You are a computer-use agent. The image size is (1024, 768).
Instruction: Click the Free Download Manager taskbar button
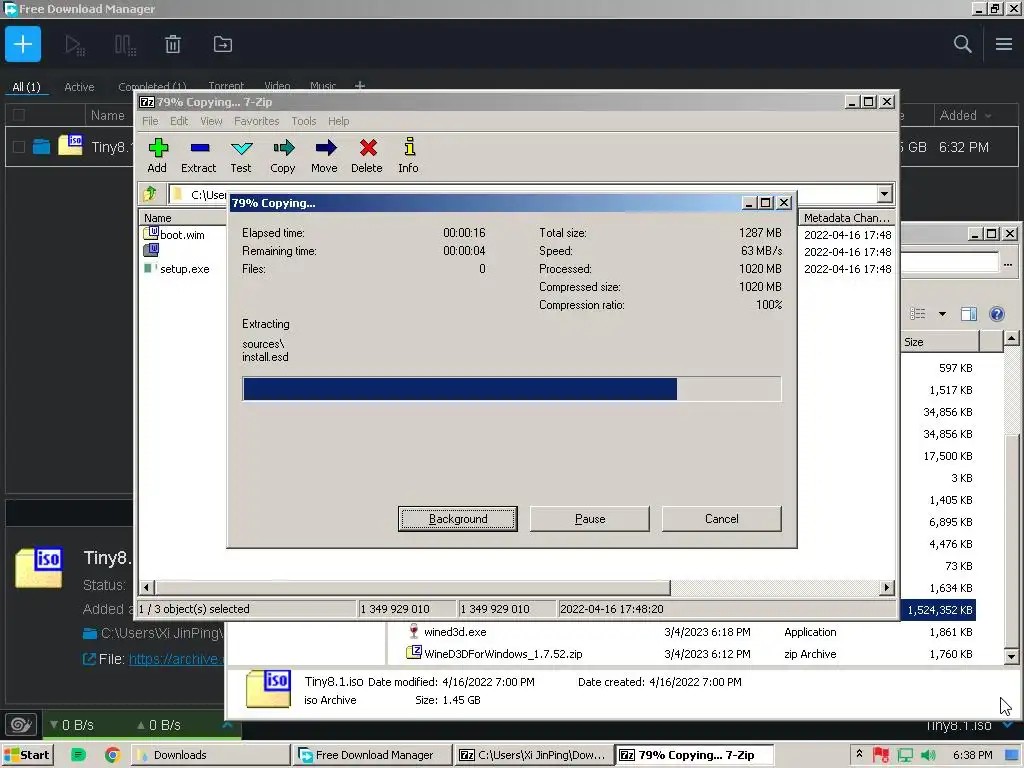click(372, 755)
